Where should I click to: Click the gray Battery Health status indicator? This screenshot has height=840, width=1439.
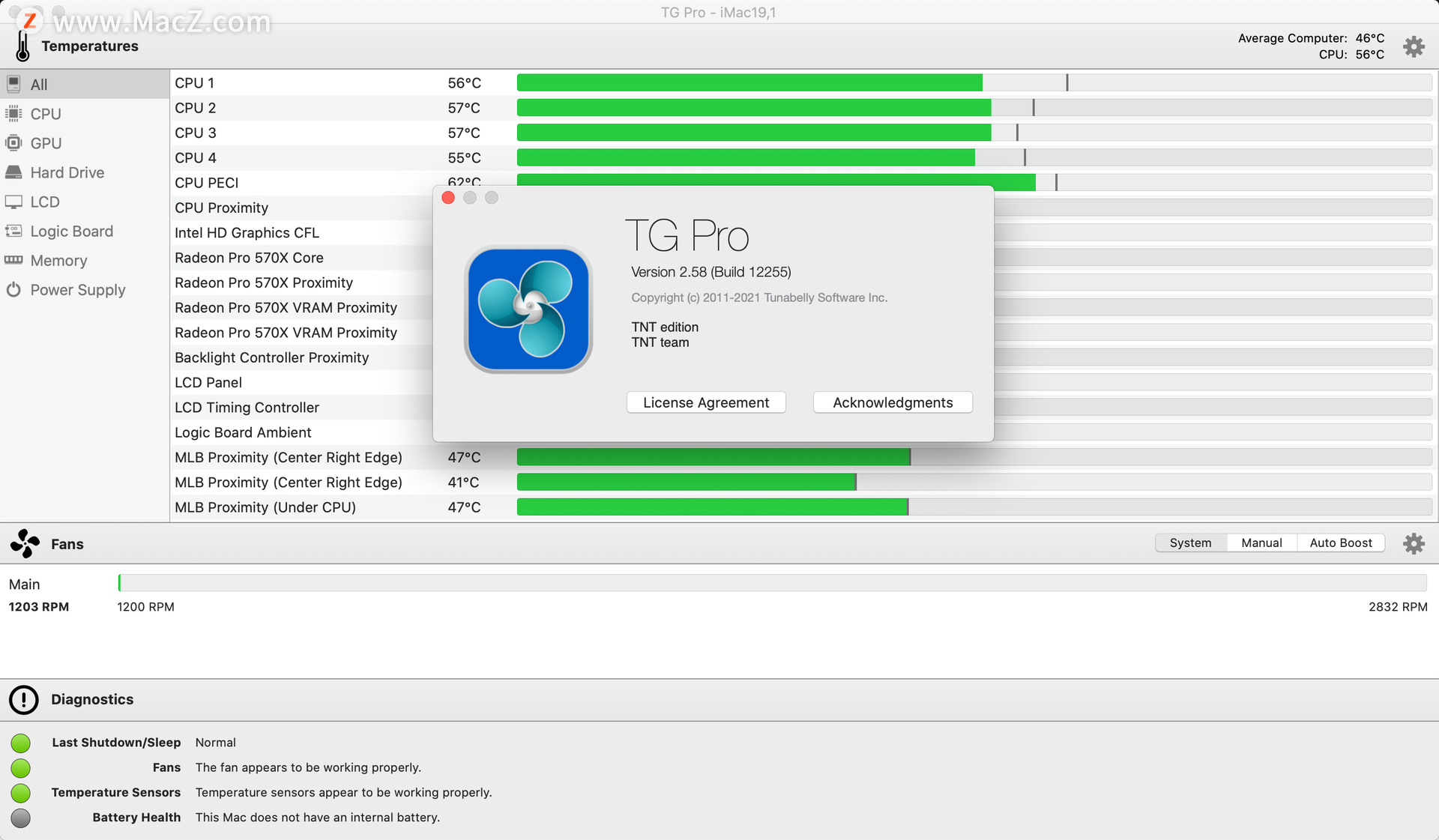pyautogui.click(x=21, y=818)
